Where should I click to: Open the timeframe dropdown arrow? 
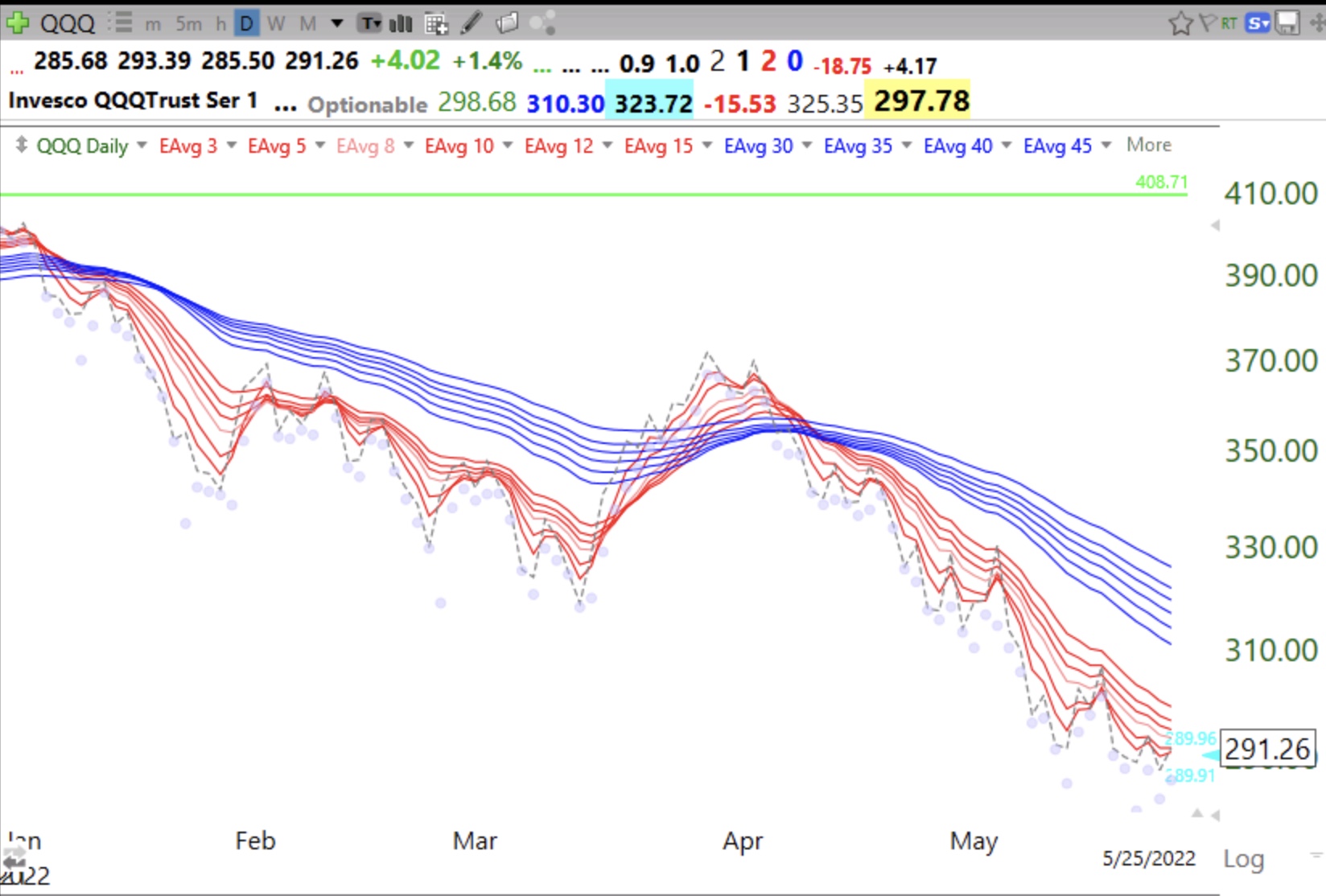337,23
